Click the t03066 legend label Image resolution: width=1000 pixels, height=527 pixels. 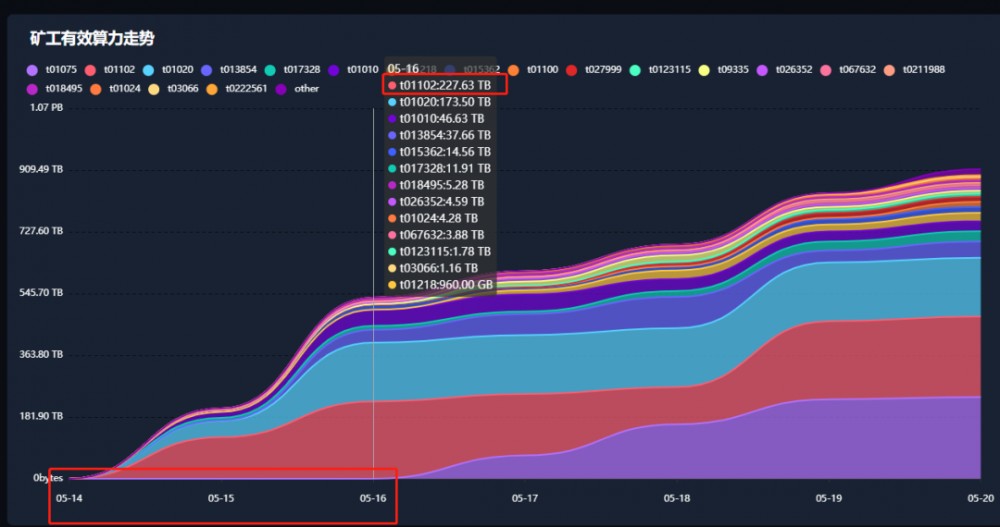[x=181, y=89]
